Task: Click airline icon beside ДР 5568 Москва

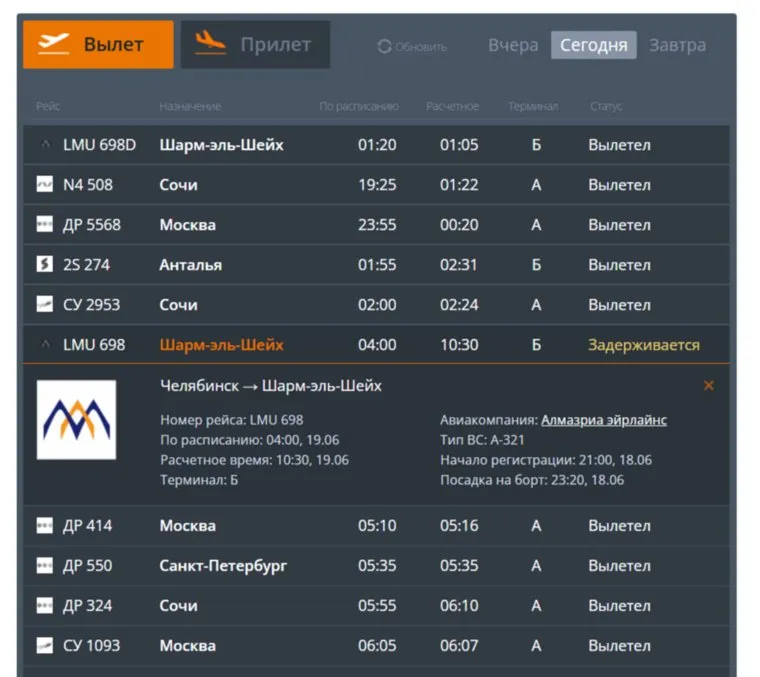Action: point(45,225)
